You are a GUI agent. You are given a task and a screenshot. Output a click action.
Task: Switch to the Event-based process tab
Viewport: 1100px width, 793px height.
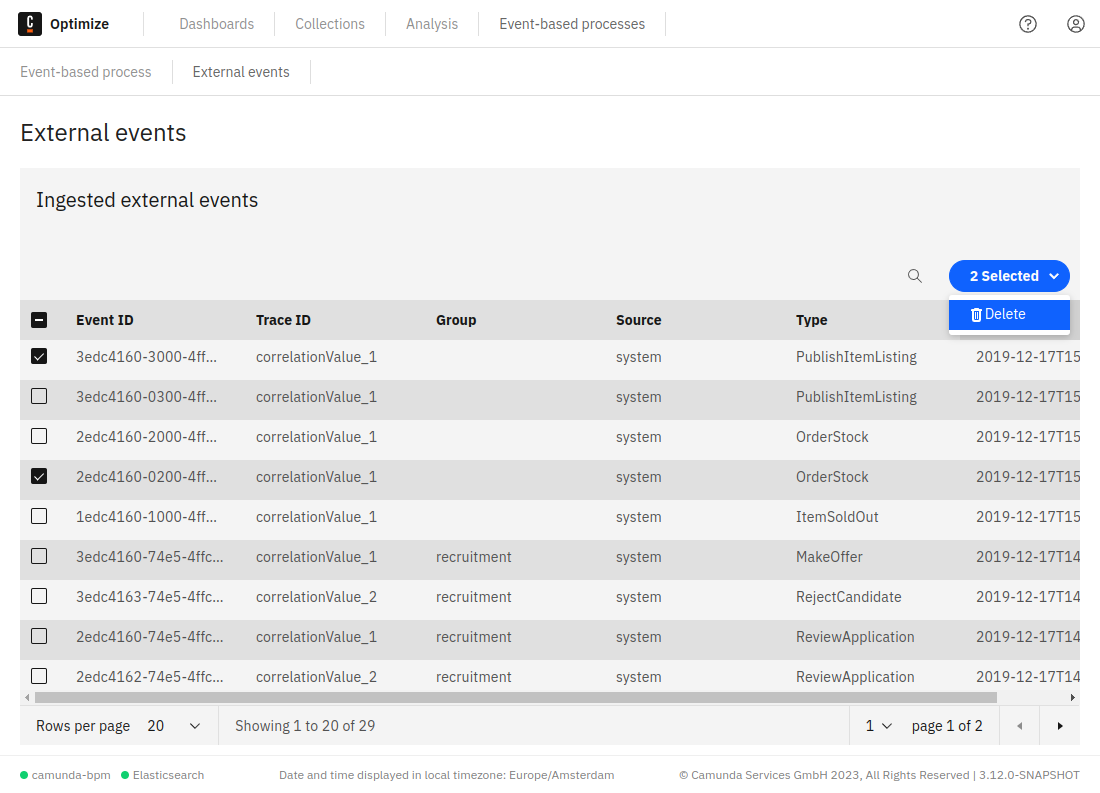(85, 71)
